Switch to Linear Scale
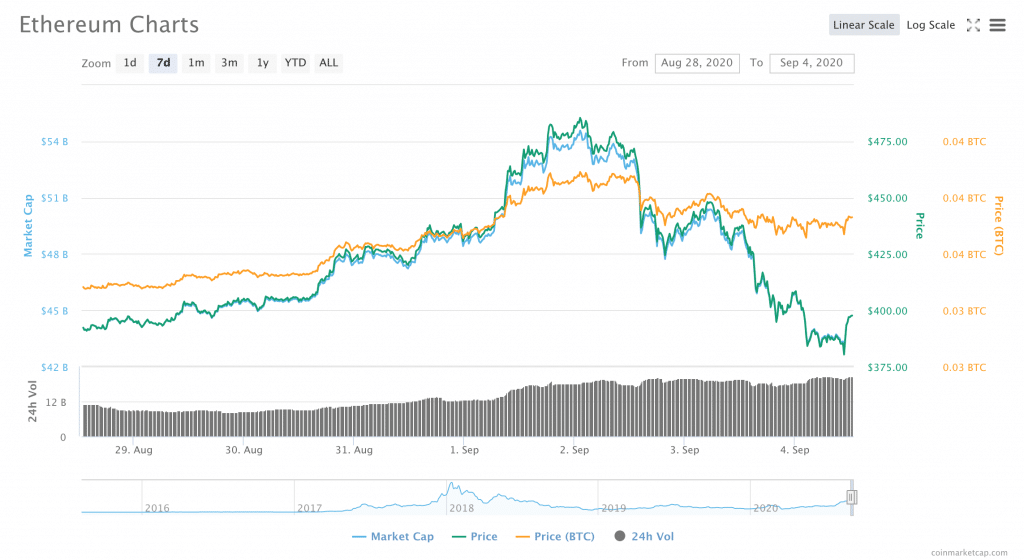This screenshot has width=1024, height=560. [864, 25]
